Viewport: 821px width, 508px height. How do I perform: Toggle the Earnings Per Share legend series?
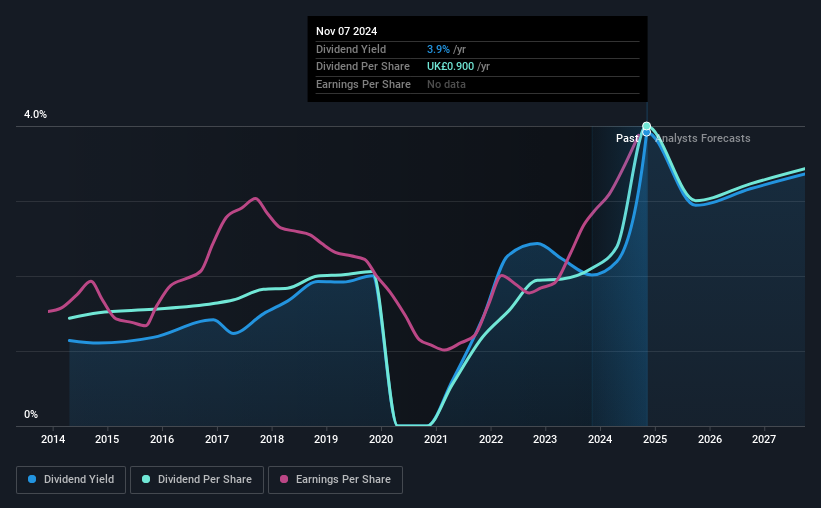pyautogui.click(x=335, y=480)
